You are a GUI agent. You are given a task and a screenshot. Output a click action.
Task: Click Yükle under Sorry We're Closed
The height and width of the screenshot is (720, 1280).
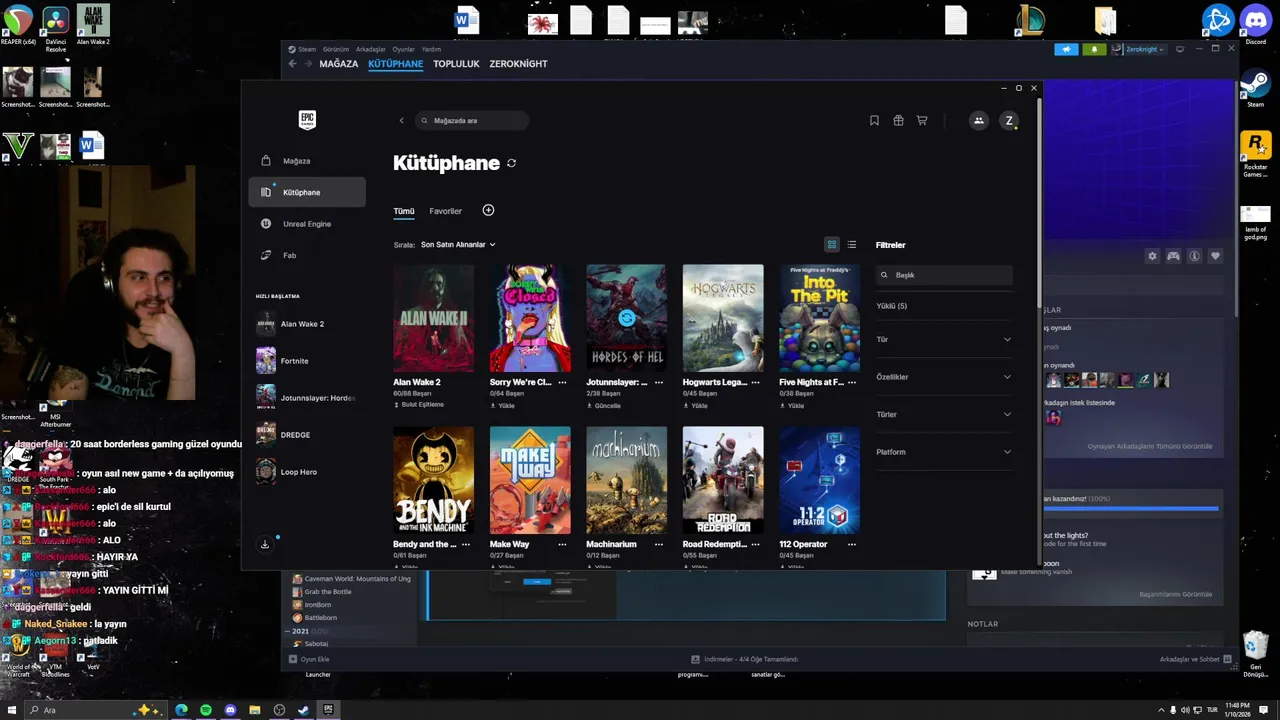coord(503,406)
